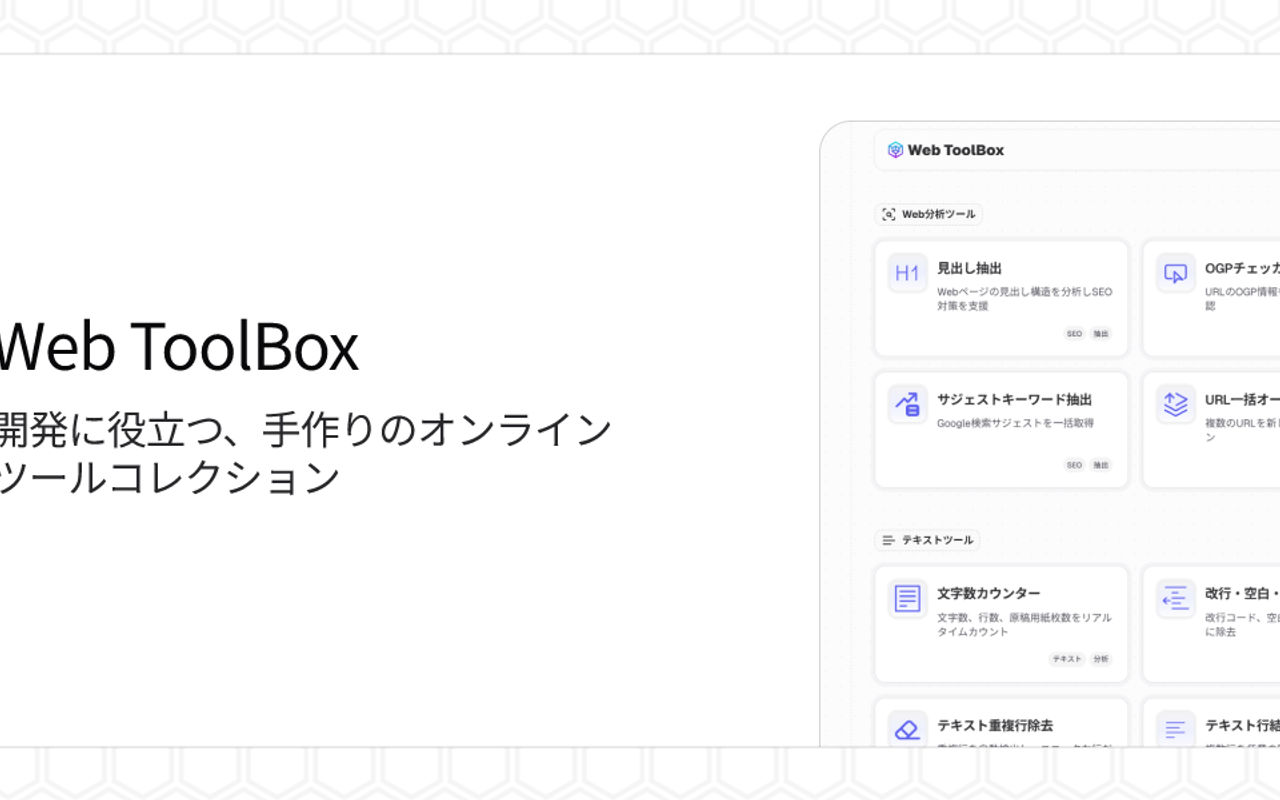Click SEO tag on サジェストキーワード抽出 card

[1074, 465]
